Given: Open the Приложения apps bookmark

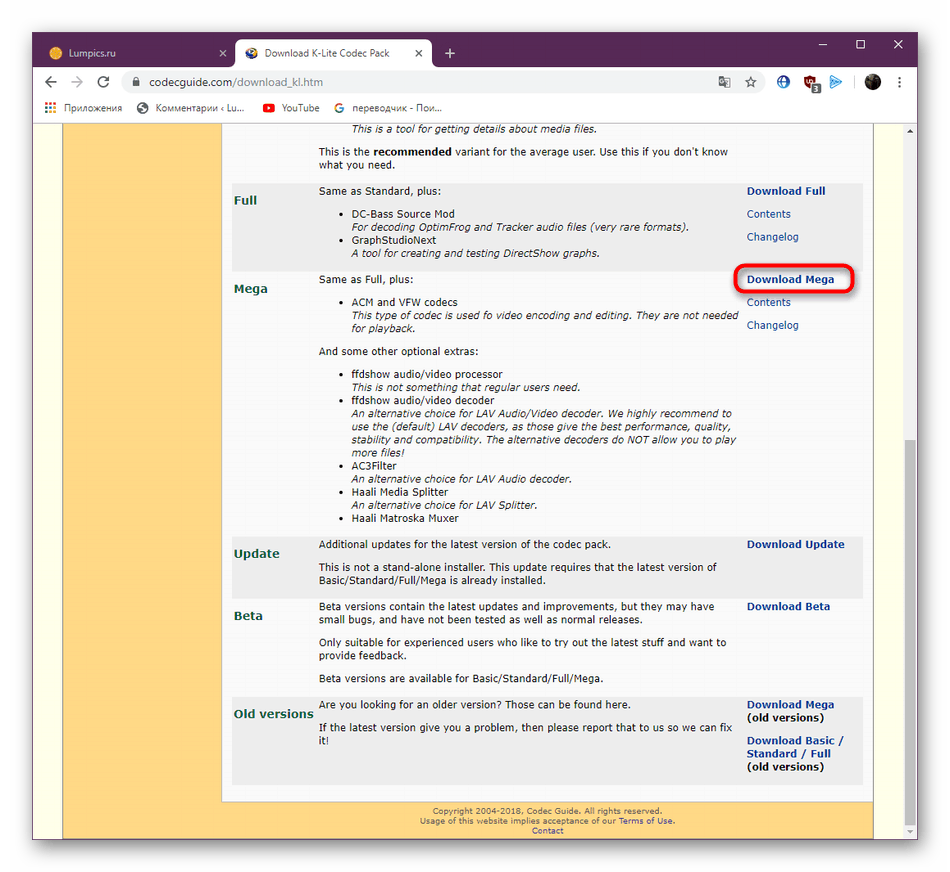Looking at the screenshot, I should click(x=84, y=108).
